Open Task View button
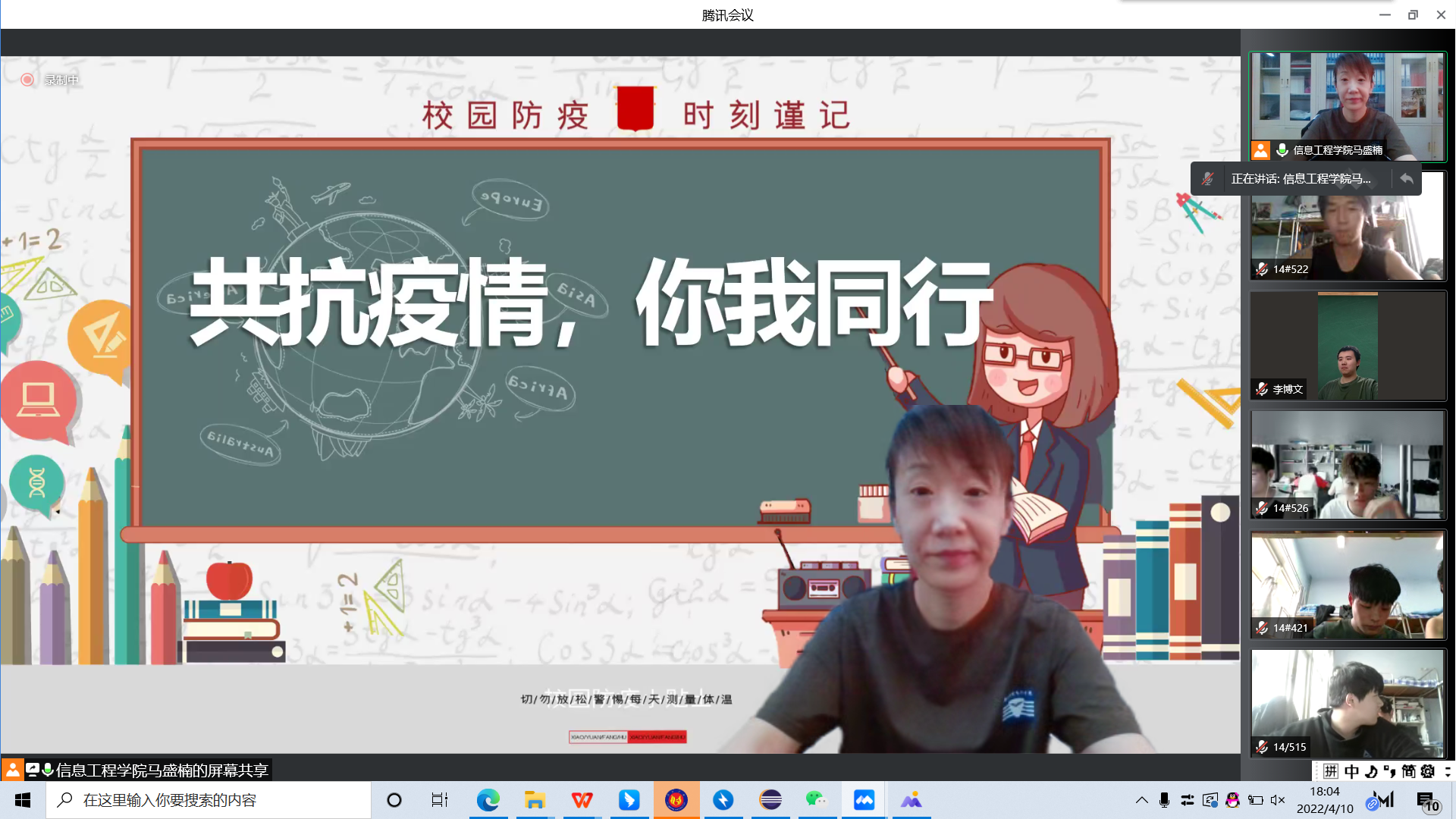The width and height of the screenshot is (1456, 819). pos(440,800)
